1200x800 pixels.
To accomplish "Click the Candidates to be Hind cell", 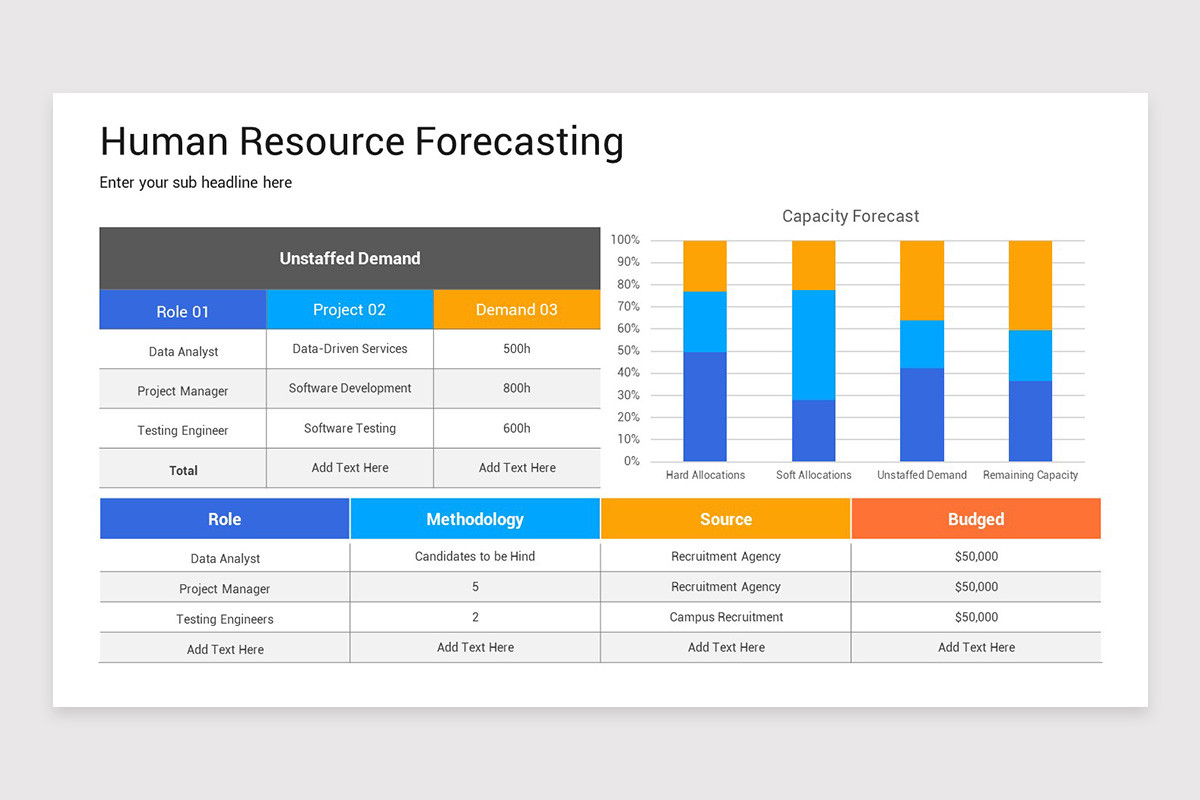I will coord(474,556).
